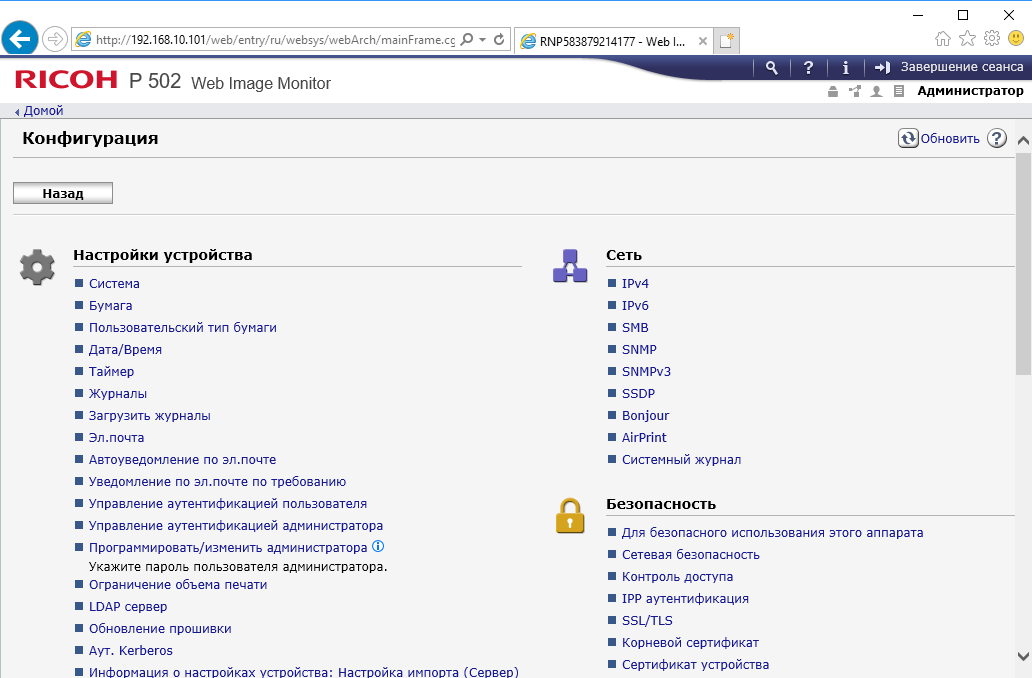Open help question mark in Ricoh header
The height and width of the screenshot is (678, 1032).
coord(808,67)
